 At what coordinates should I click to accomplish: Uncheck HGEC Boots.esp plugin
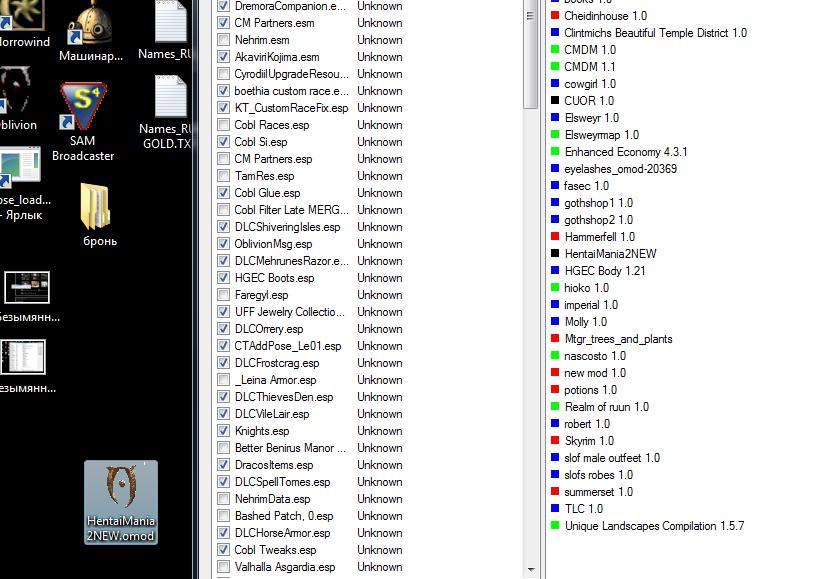point(224,278)
